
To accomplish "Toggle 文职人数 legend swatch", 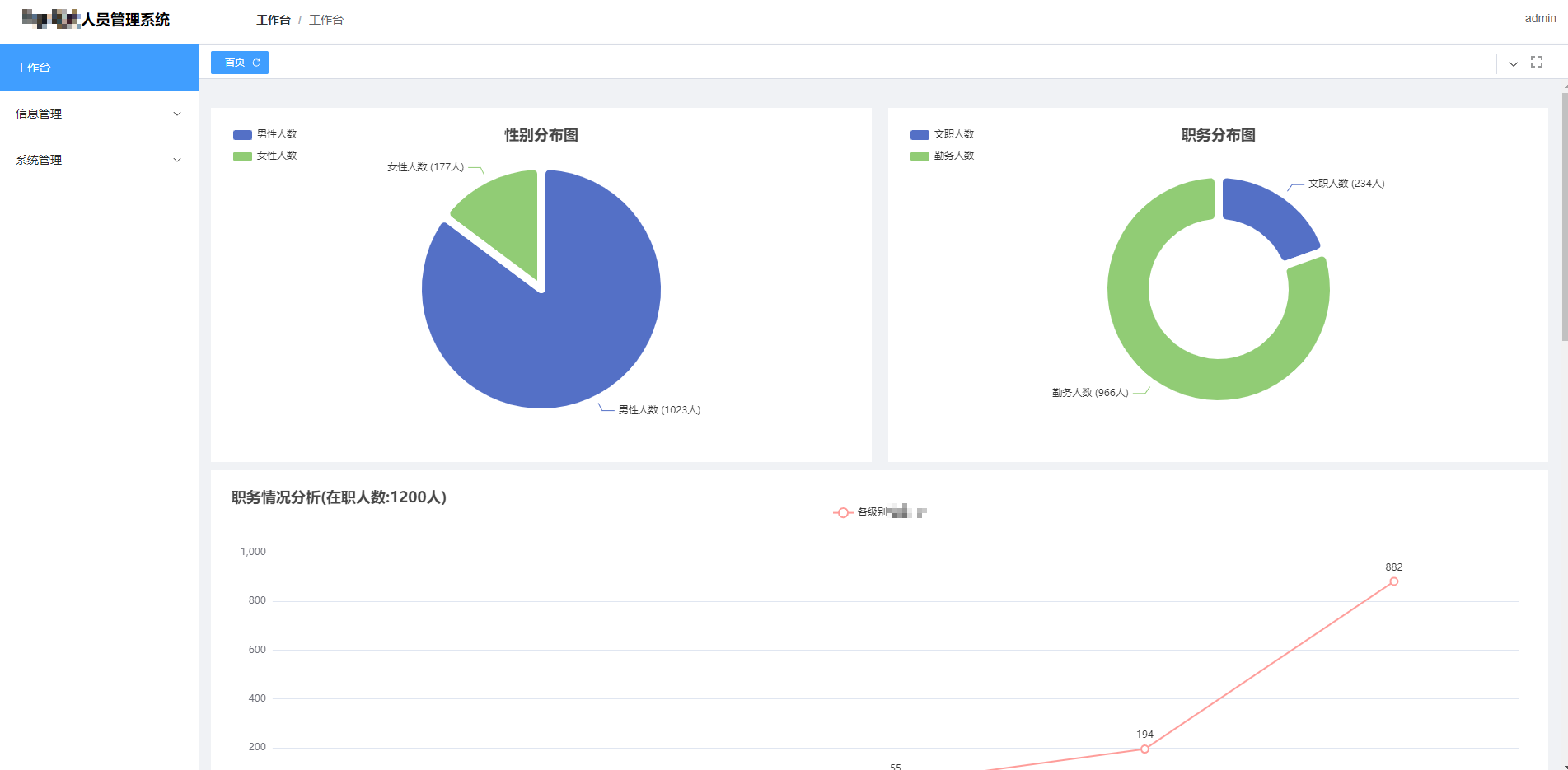I will click(920, 134).
